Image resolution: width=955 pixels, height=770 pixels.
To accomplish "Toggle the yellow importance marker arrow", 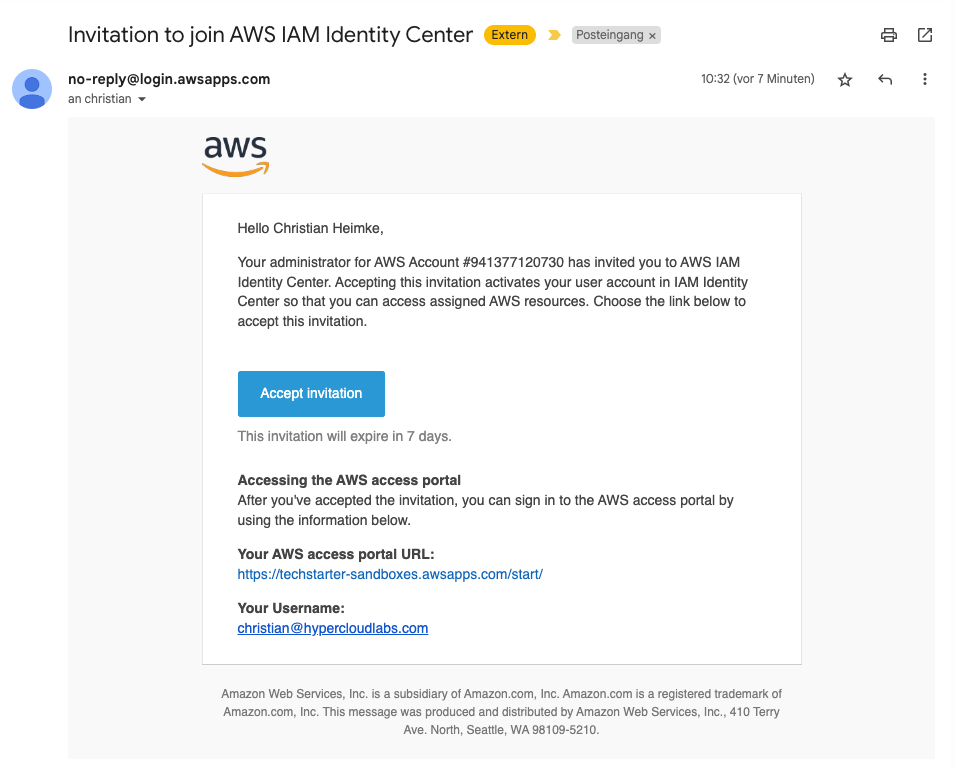I will 555,35.
